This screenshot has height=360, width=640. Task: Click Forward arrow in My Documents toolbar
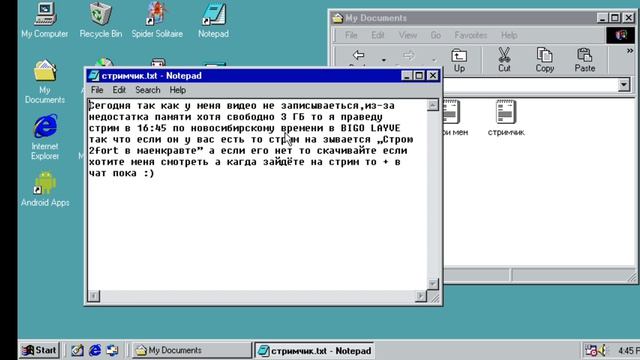[408, 57]
